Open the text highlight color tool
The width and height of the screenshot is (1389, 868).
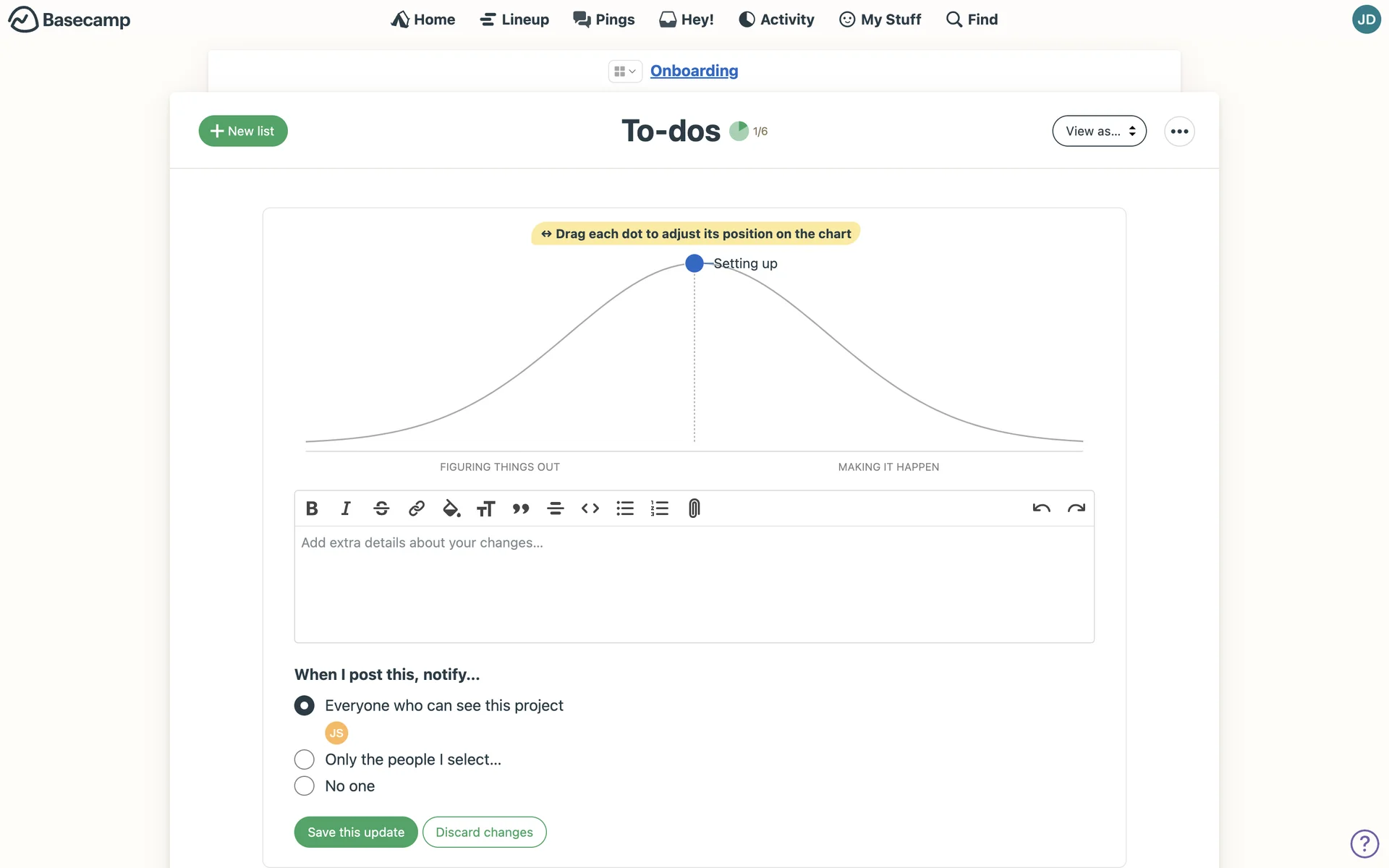tap(451, 509)
